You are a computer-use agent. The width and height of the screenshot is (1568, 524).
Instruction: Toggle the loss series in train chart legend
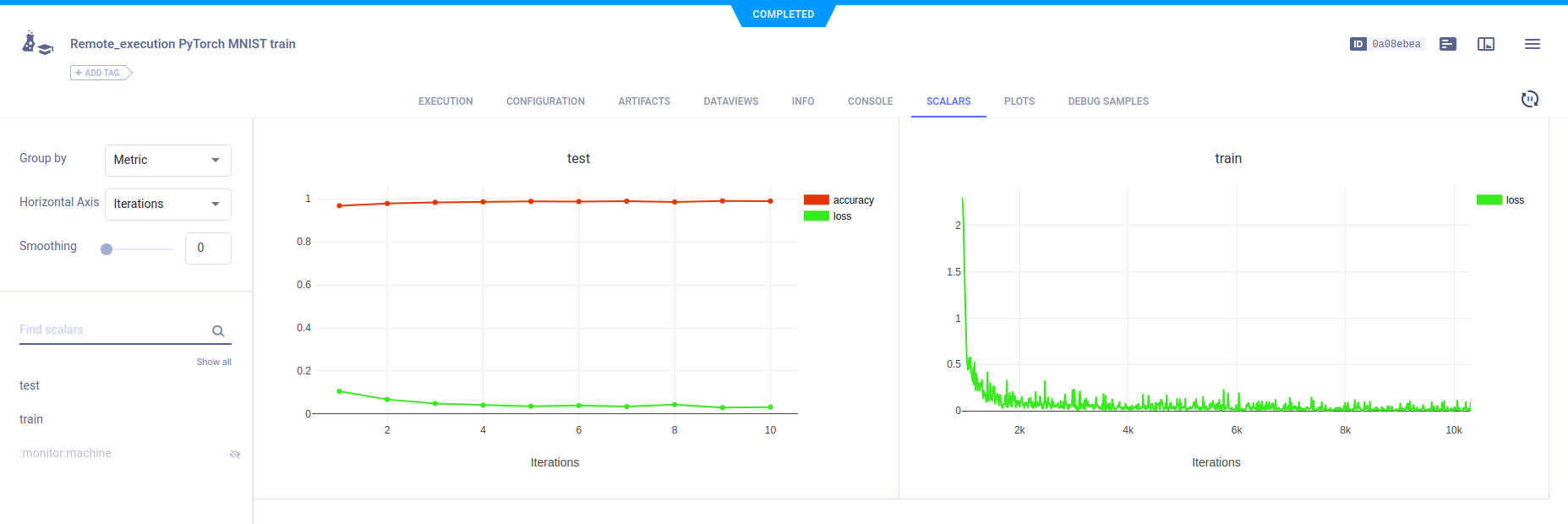pos(1514,200)
